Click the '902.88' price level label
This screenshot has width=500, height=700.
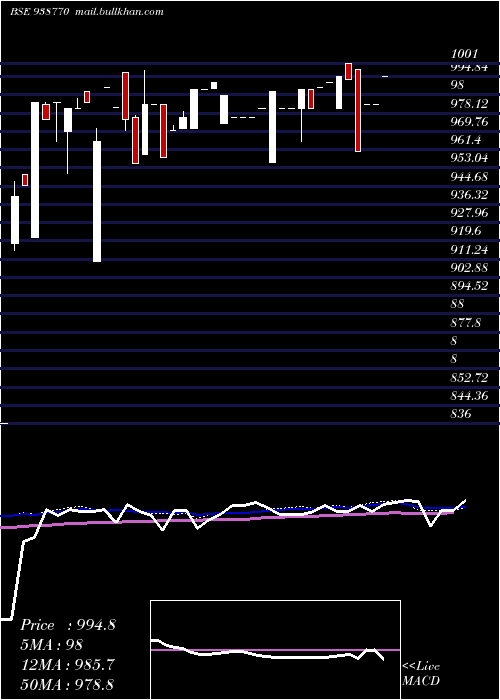coord(469,268)
